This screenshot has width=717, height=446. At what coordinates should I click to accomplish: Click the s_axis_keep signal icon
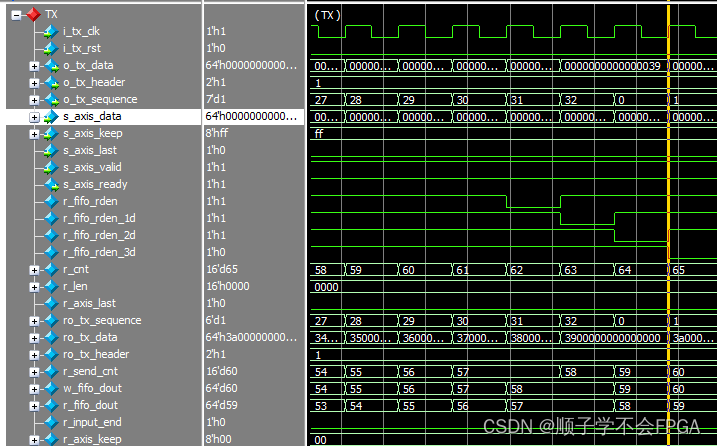click(x=51, y=134)
